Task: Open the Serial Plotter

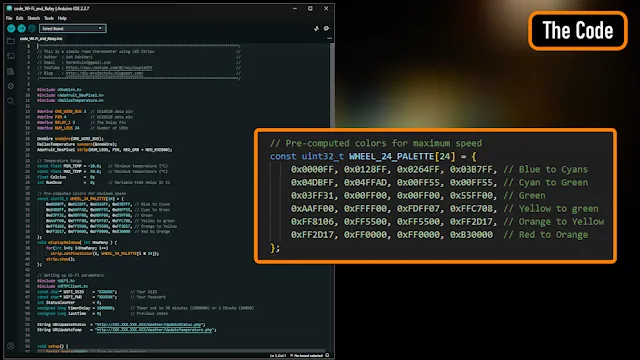Action: pyautogui.click(x=316, y=28)
